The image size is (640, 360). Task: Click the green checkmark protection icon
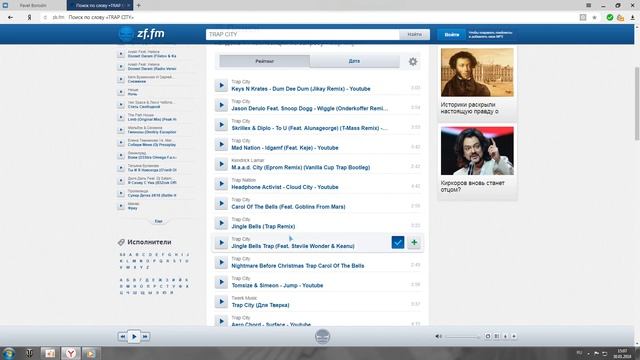pos(610,17)
